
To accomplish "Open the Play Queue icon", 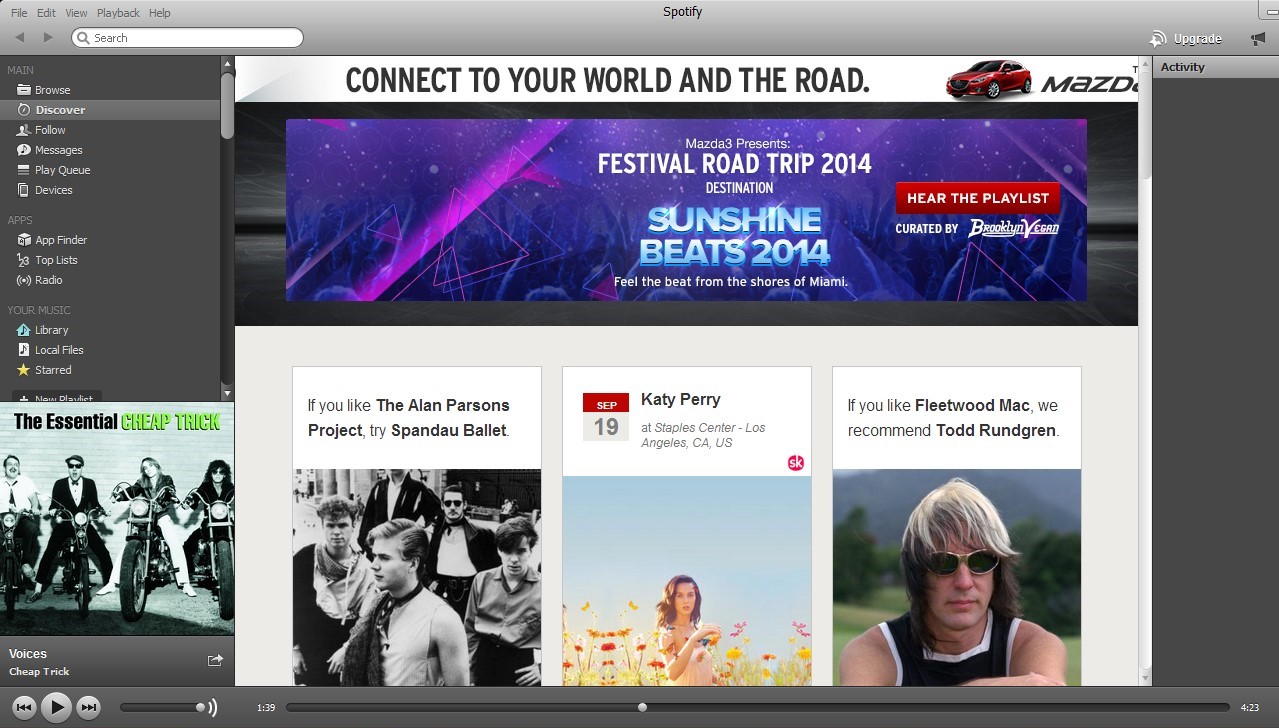I will [x=24, y=170].
